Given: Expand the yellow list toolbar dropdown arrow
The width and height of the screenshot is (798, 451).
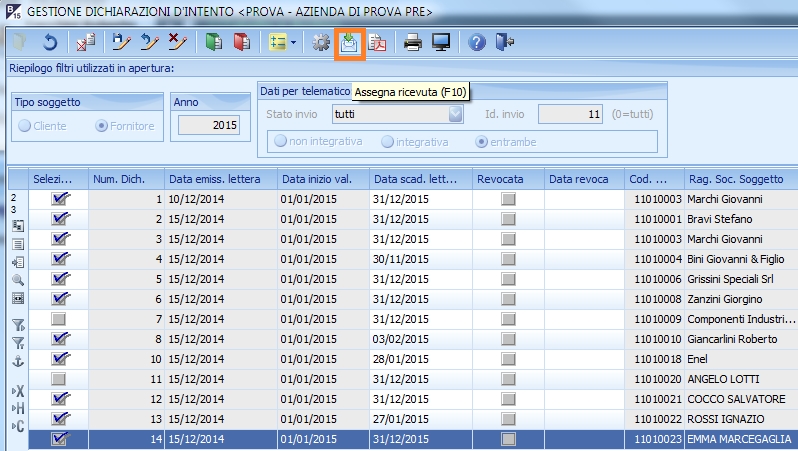Looking at the screenshot, I should [x=292, y=43].
